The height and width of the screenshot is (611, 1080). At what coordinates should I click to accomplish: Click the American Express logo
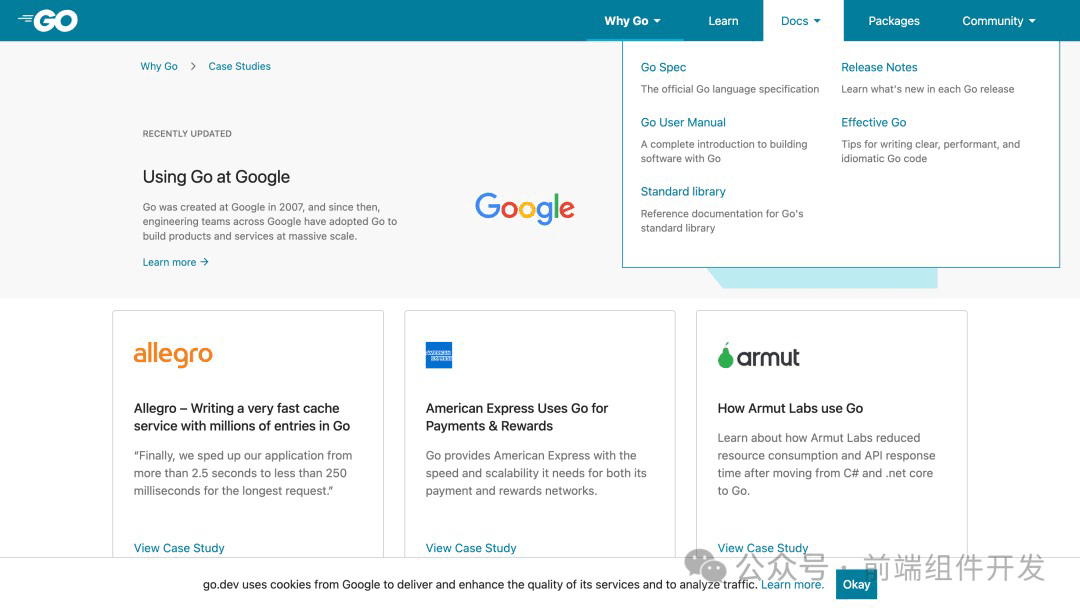pos(439,355)
